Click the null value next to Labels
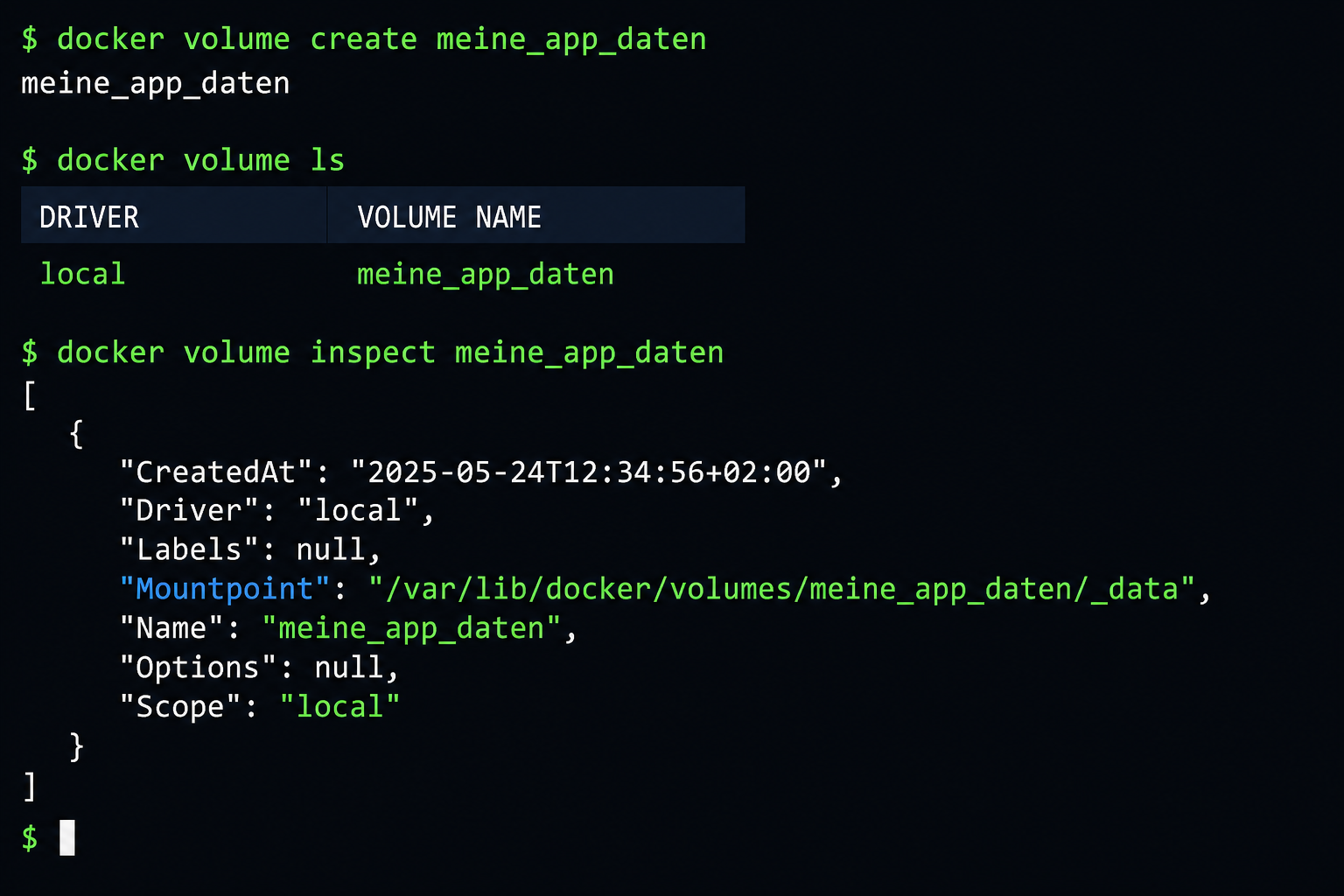This screenshot has height=896, width=1344. [331, 549]
